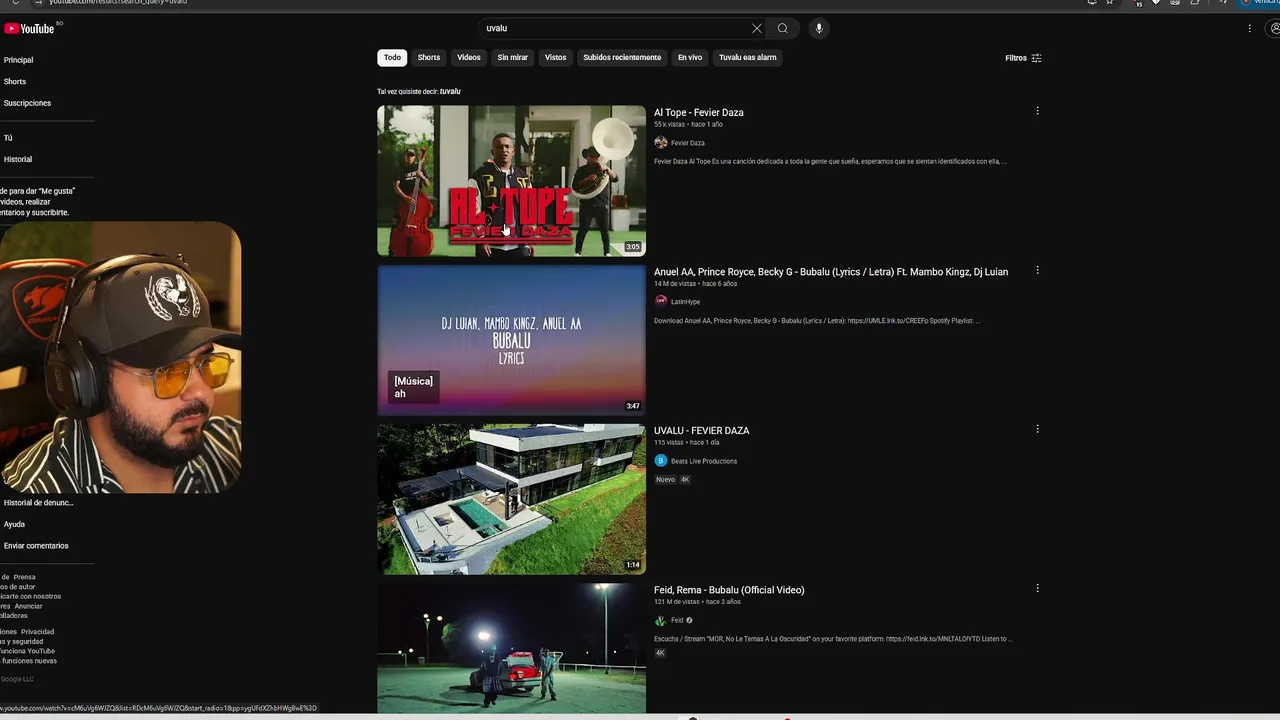1280x720 pixels.
Task: Select the En vivo filter chip
Action: point(690,57)
